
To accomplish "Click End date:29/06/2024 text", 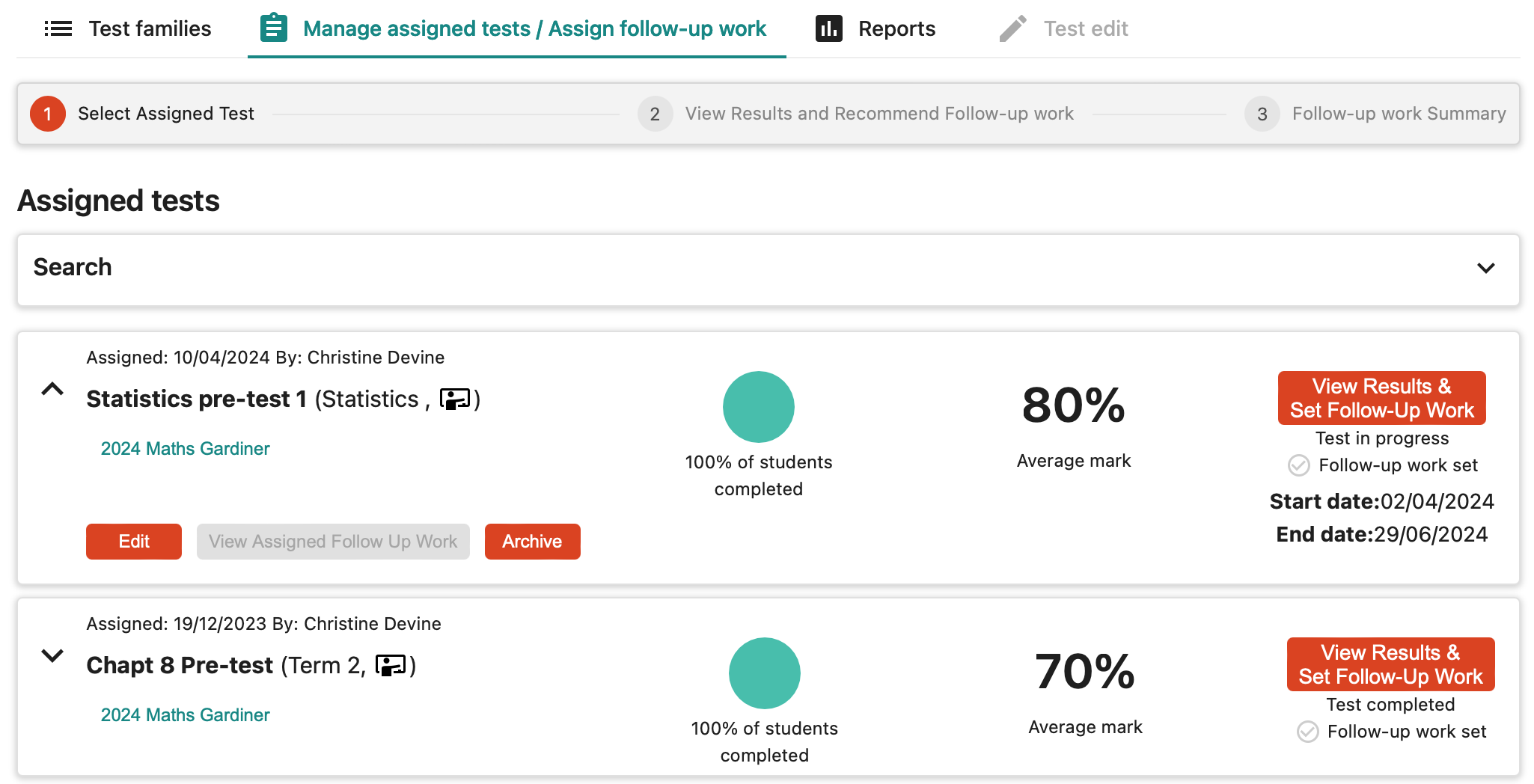I will click(x=1381, y=534).
